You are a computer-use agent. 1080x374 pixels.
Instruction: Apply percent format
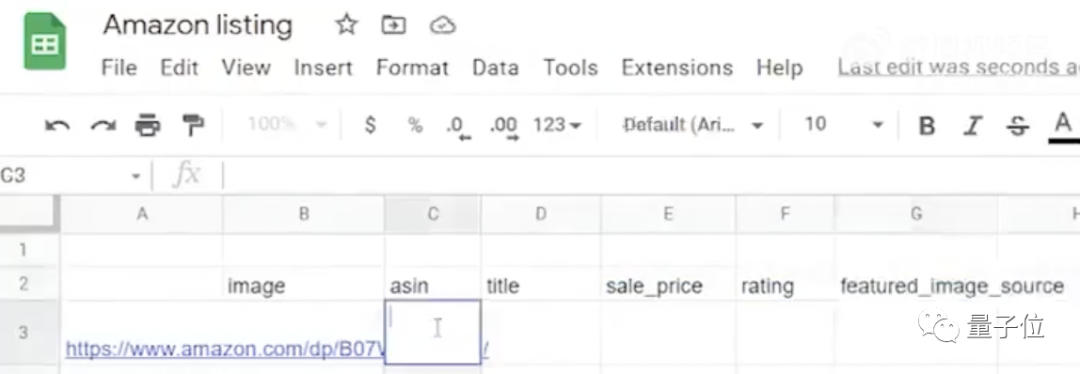[415, 125]
